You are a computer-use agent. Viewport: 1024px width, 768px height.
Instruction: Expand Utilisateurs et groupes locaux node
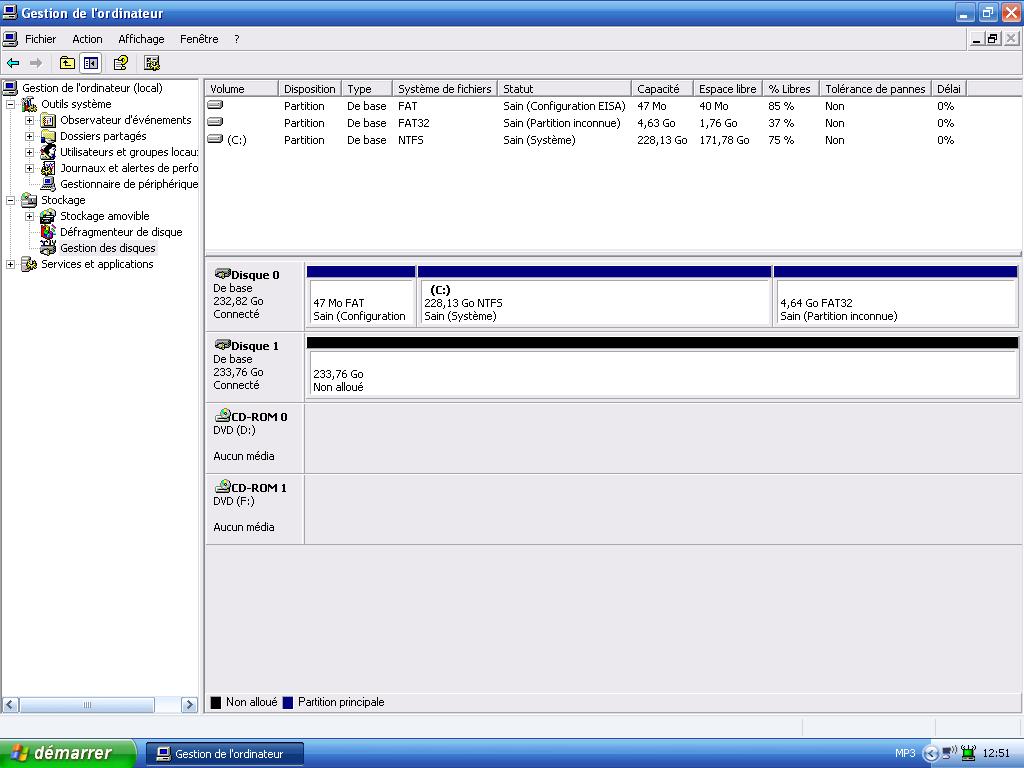pos(29,152)
